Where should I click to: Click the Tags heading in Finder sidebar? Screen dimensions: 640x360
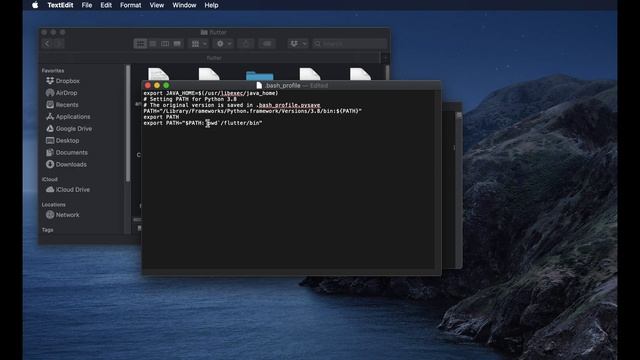47,230
